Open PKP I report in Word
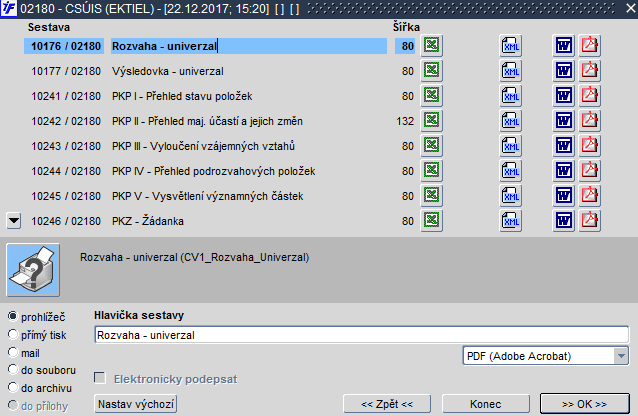 point(564,96)
